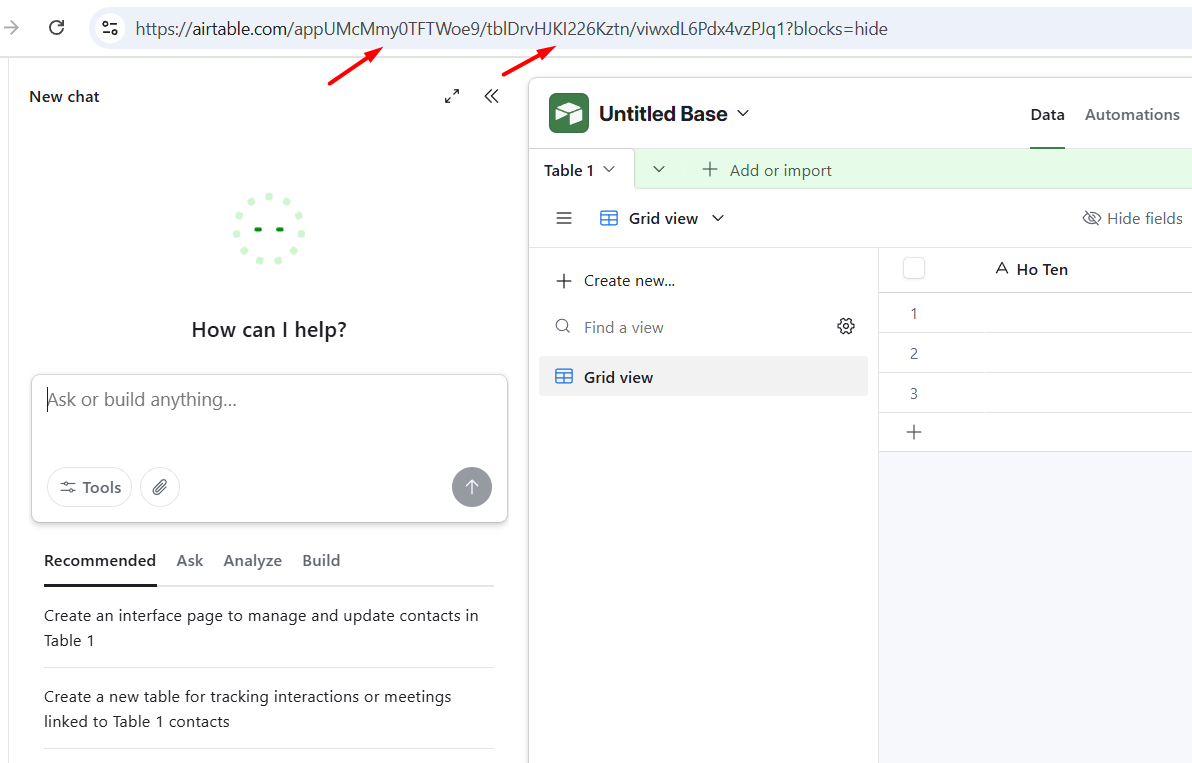Open the view sidebar hamburger icon
The image size is (1192, 763).
tap(564, 218)
